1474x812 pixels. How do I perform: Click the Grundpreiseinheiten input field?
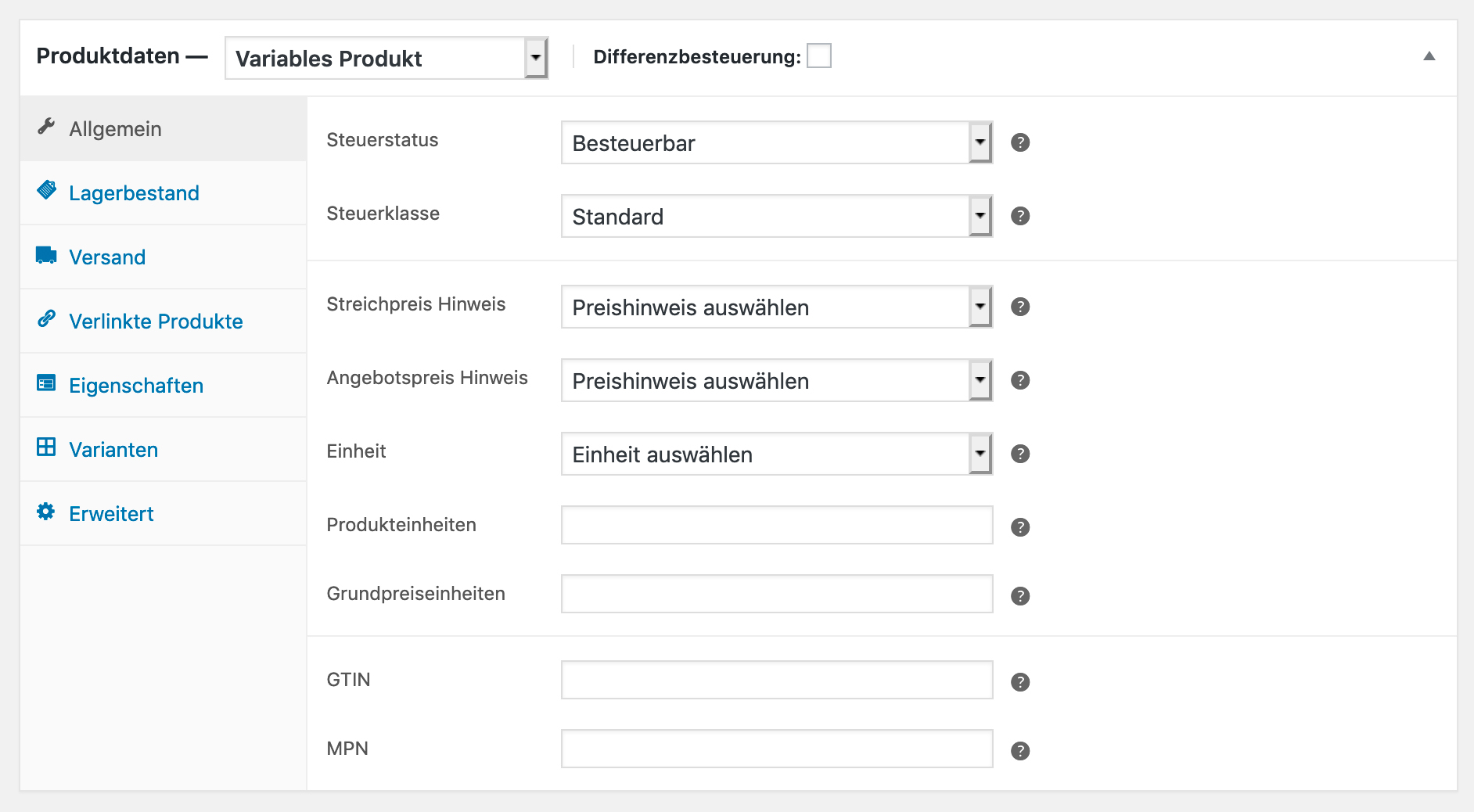coord(777,594)
